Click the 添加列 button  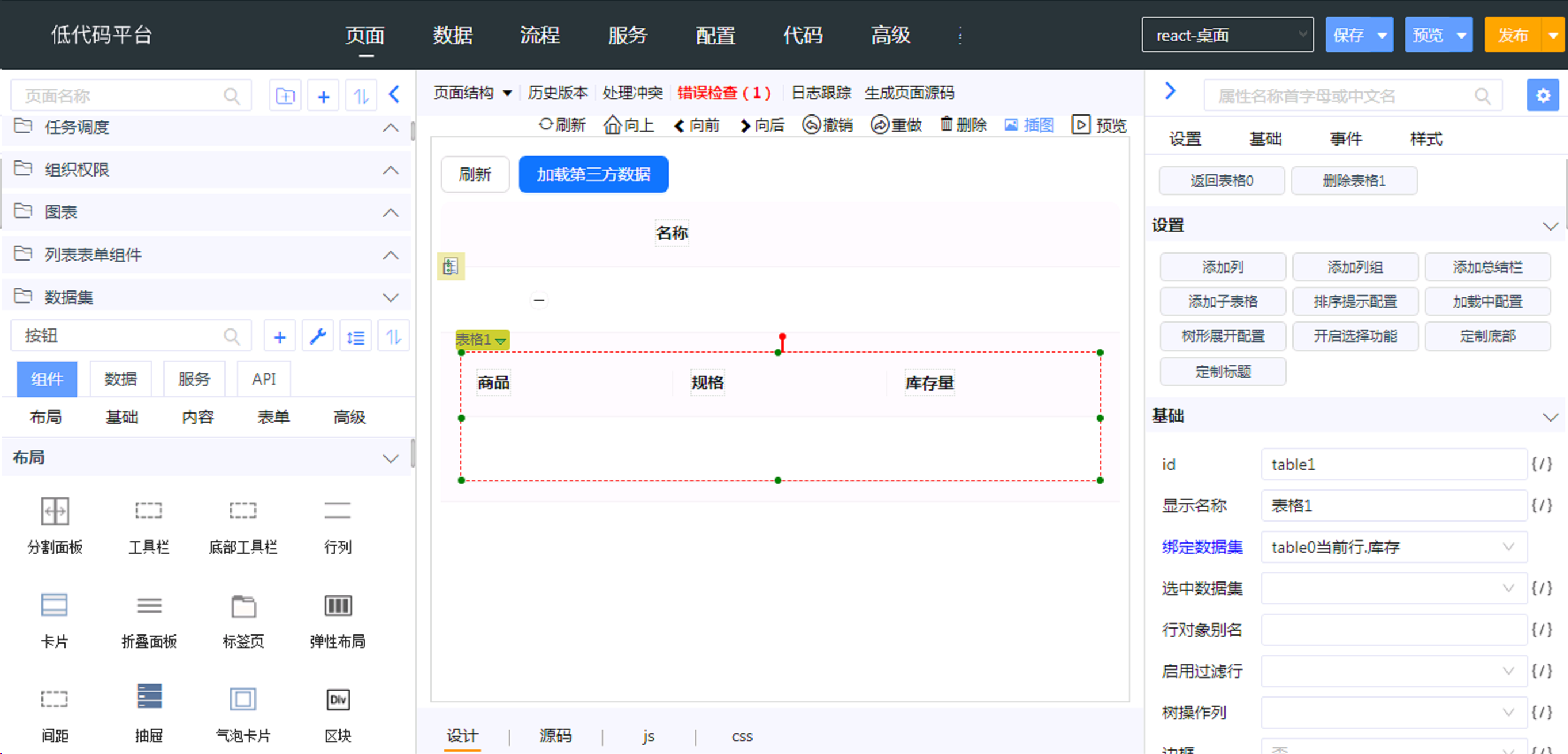pos(1222,266)
